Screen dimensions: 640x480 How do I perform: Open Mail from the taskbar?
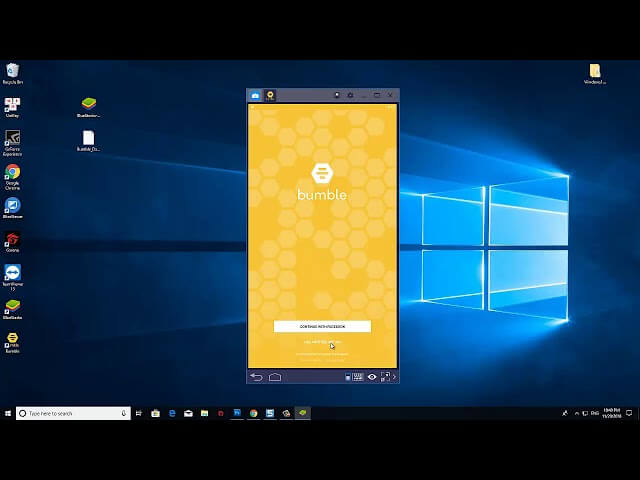coord(188,413)
